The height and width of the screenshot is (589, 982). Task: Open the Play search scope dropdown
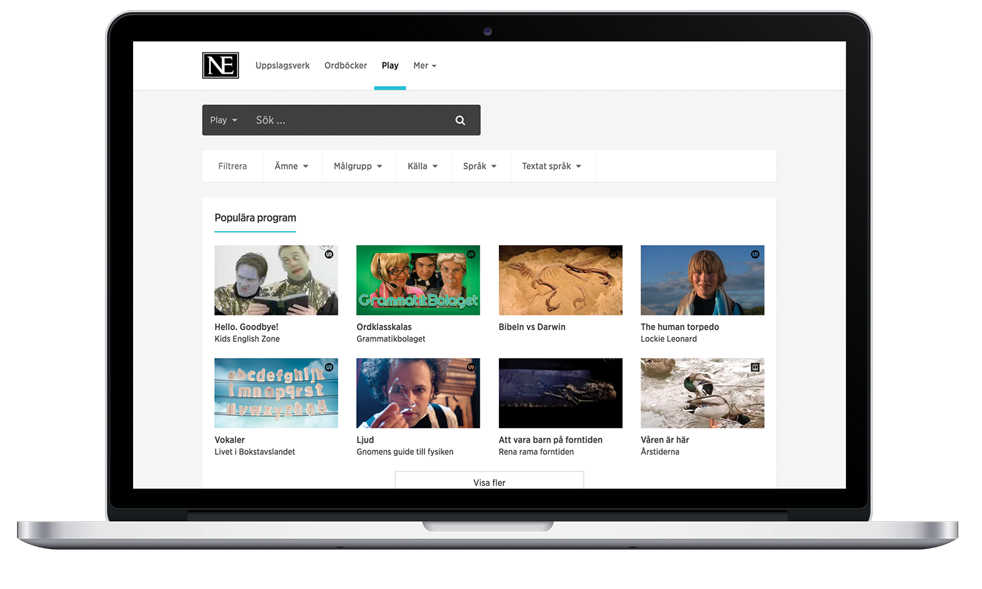[224, 121]
